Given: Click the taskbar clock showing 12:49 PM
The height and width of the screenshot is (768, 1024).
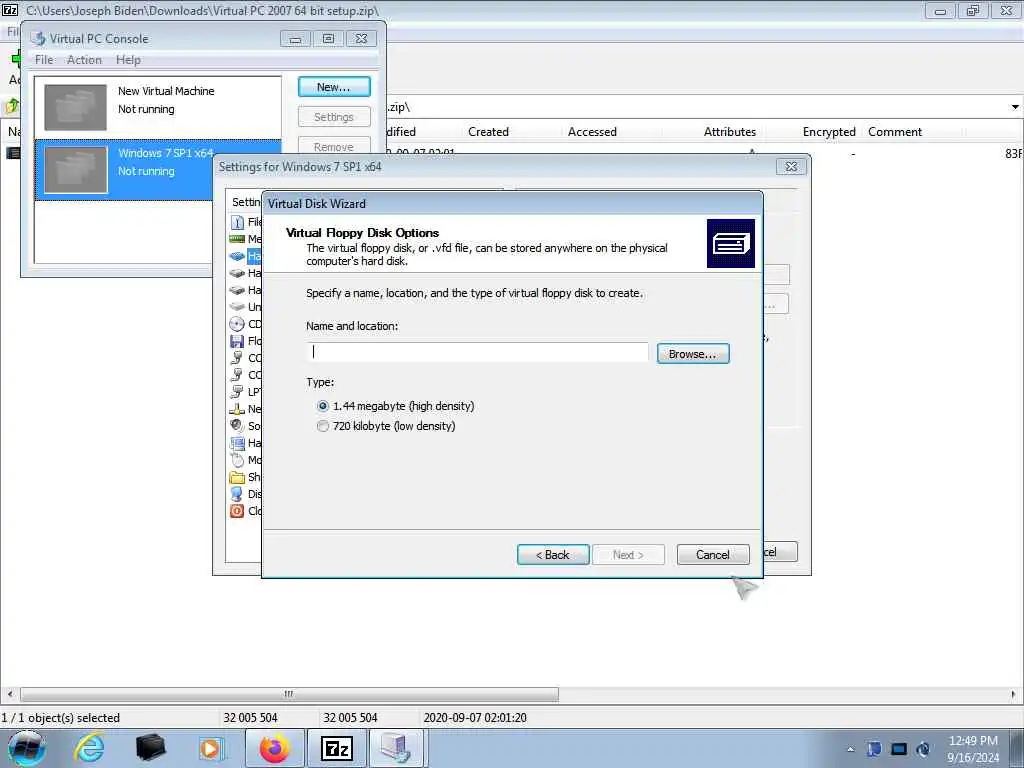Looking at the screenshot, I should point(972,749).
